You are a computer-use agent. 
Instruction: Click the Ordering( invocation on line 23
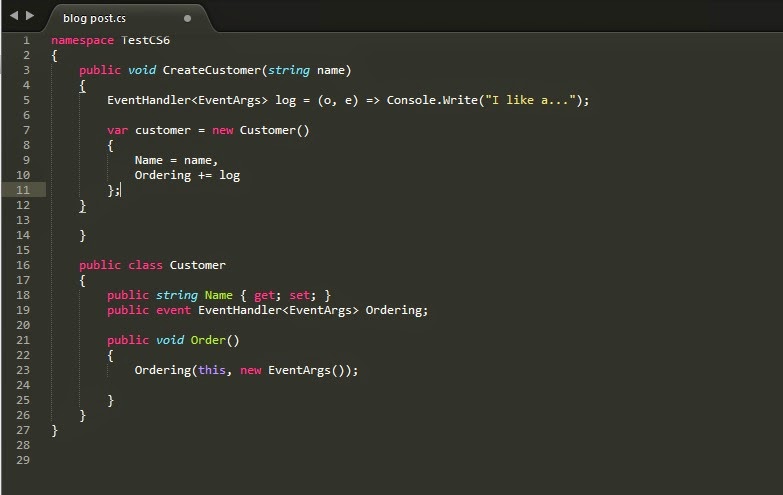point(166,371)
